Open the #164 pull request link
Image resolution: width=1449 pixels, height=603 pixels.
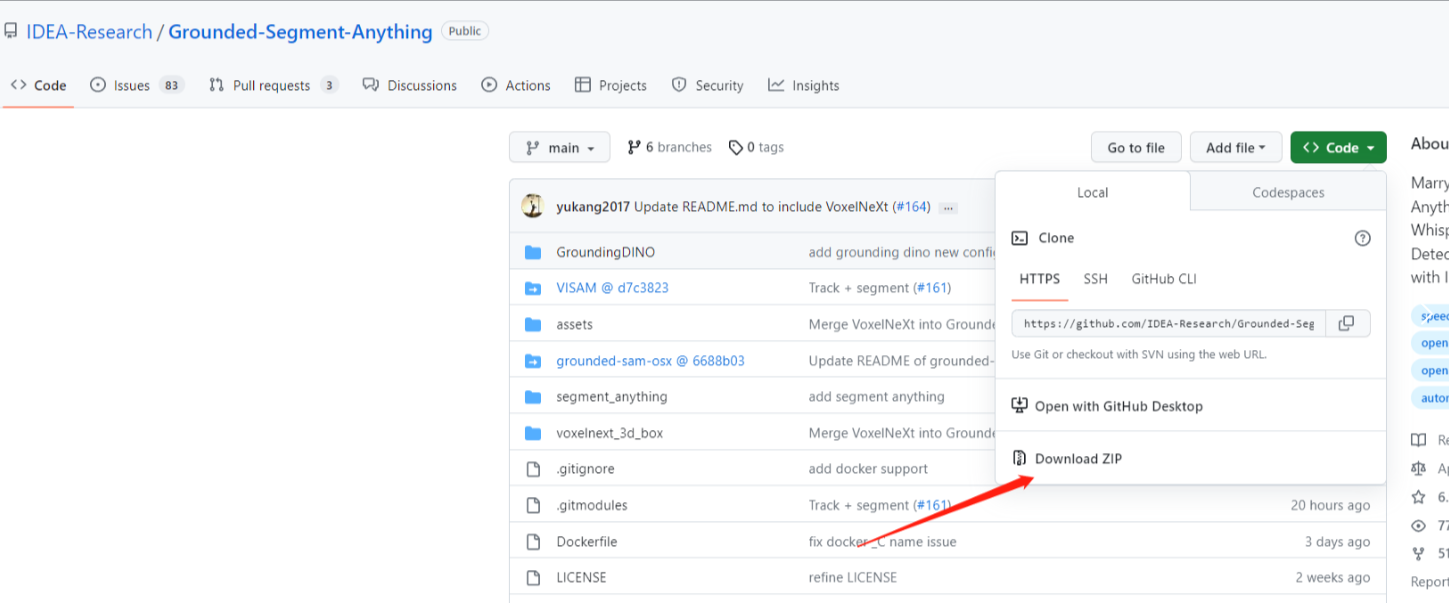911,207
